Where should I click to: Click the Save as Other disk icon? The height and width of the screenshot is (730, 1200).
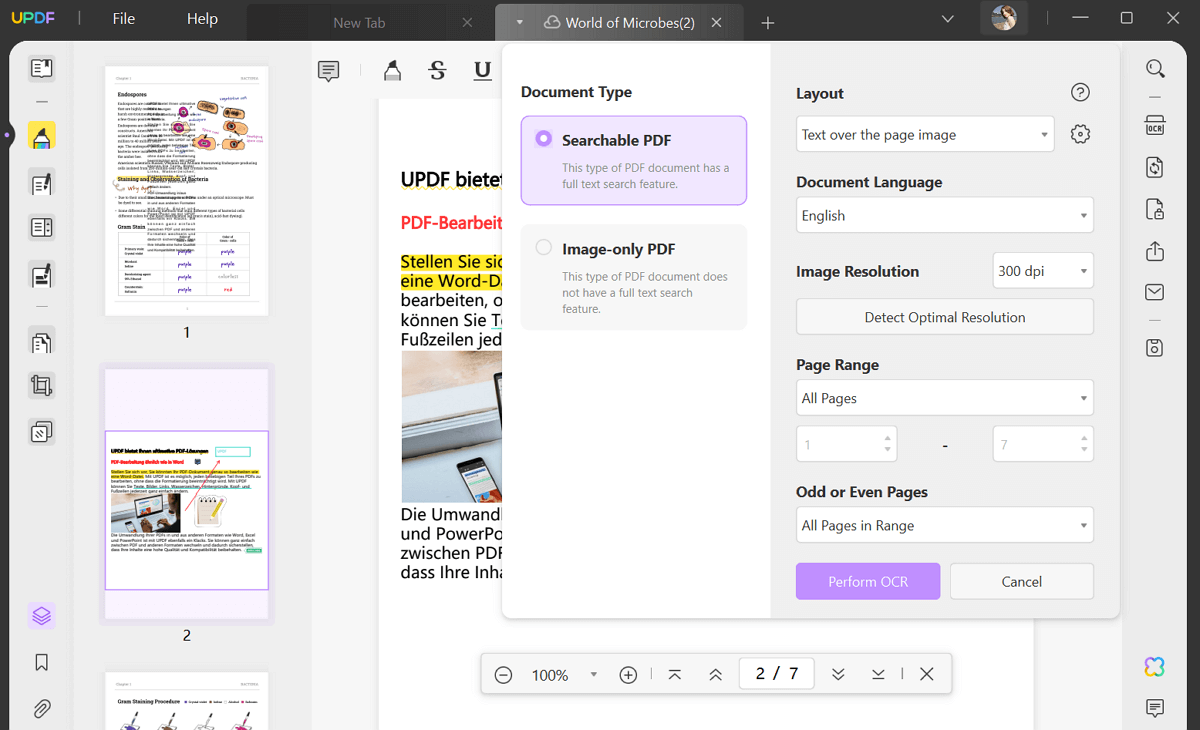pos(1155,347)
